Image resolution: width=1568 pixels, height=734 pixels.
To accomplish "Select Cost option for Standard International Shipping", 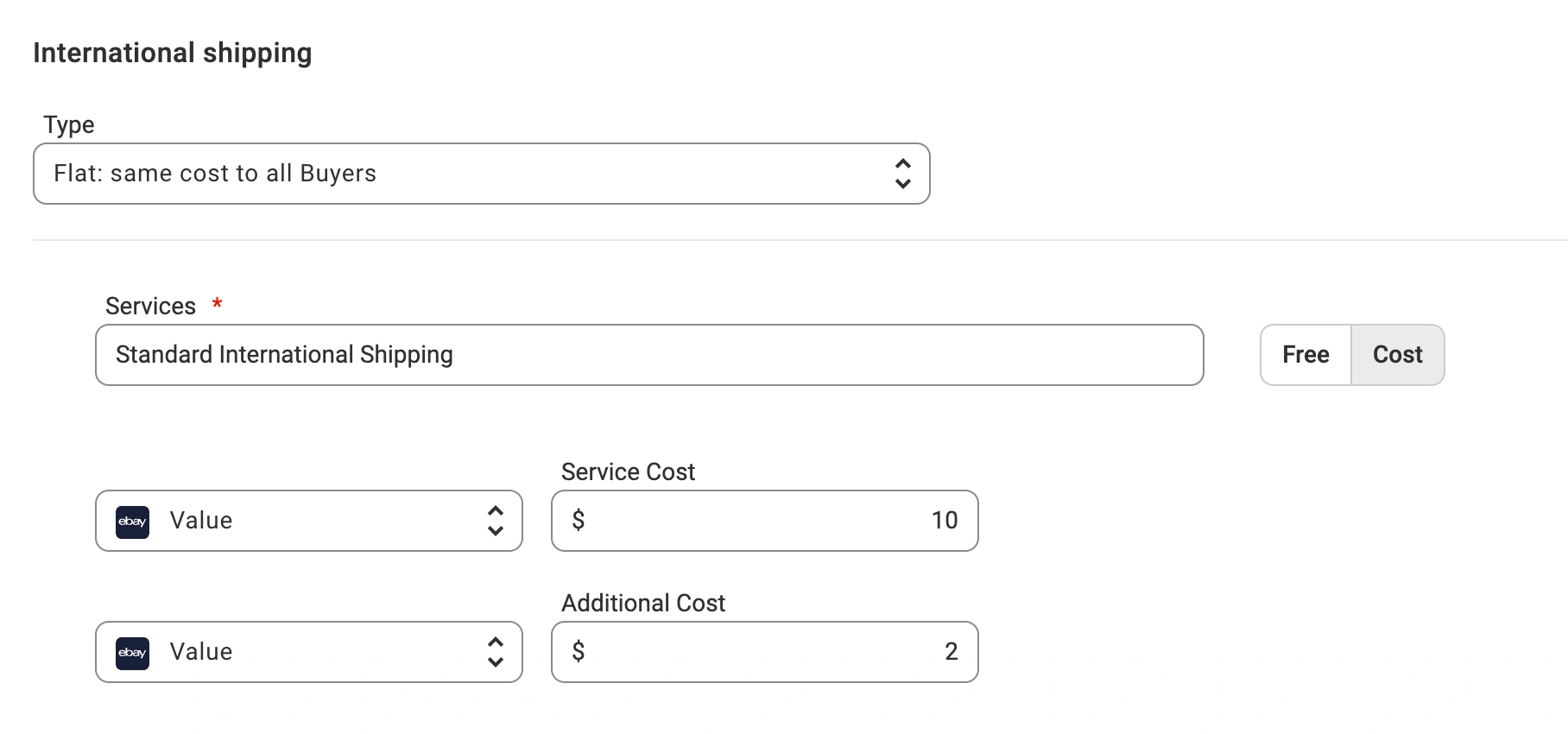I will [x=1398, y=354].
